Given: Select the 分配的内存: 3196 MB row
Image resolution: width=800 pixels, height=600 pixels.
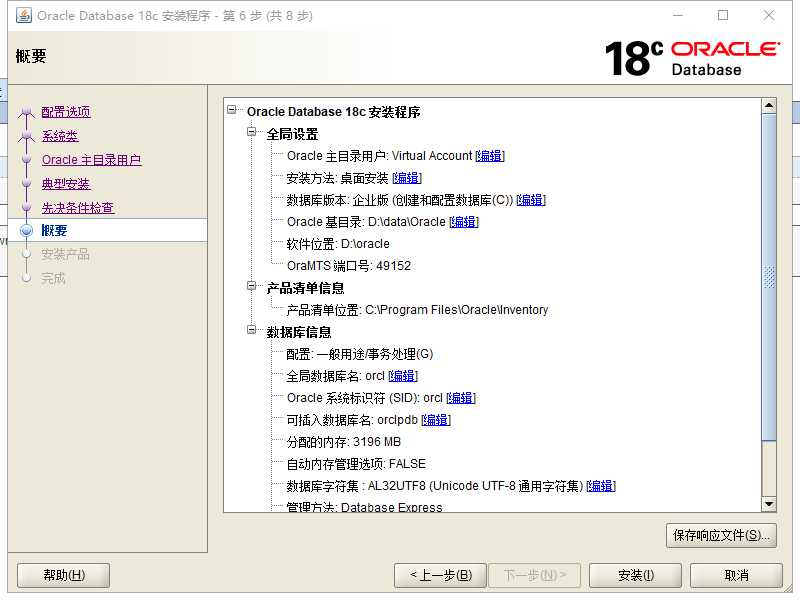Looking at the screenshot, I should pos(343,442).
